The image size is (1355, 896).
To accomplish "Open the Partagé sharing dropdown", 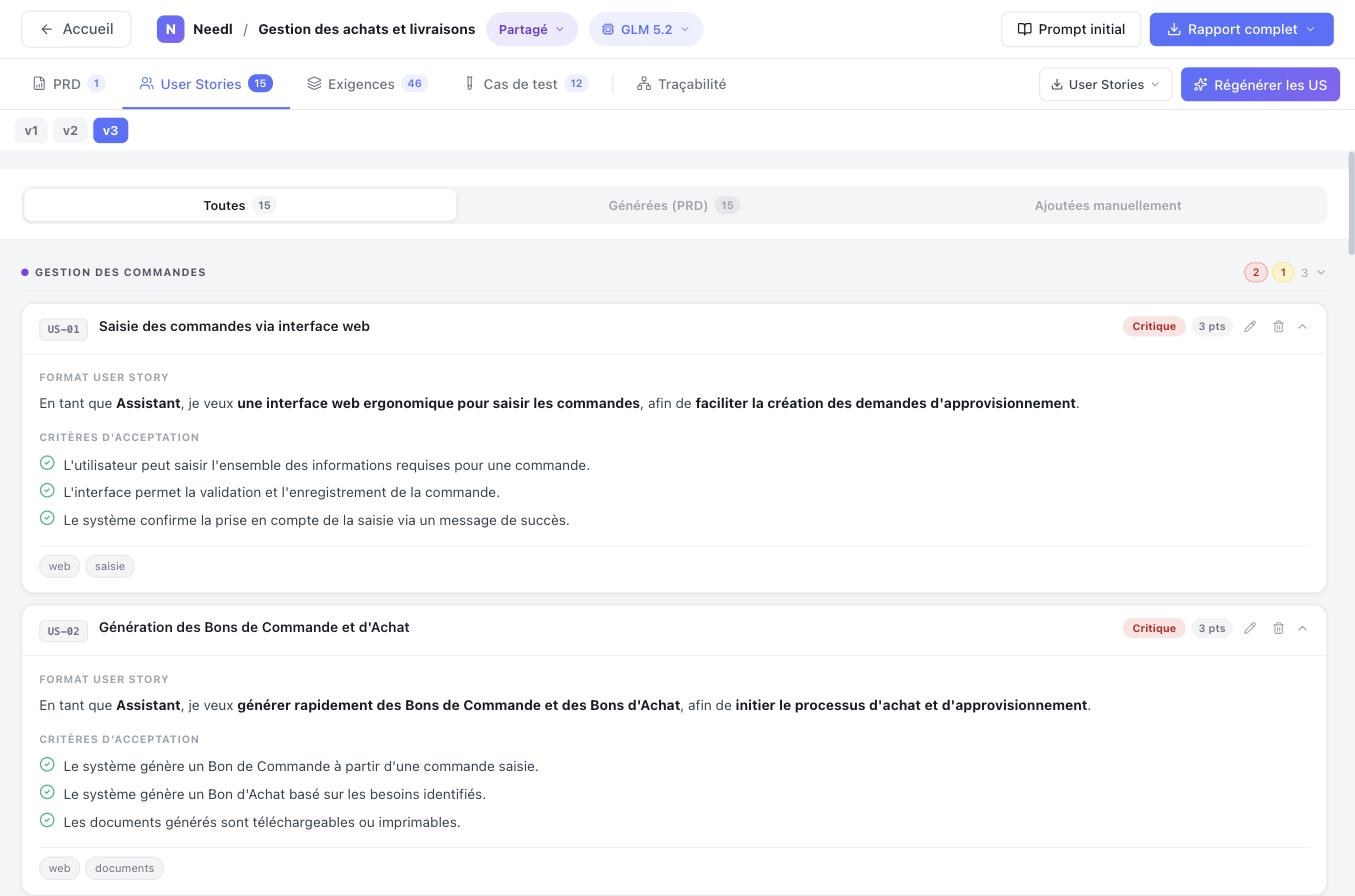I will click(532, 29).
